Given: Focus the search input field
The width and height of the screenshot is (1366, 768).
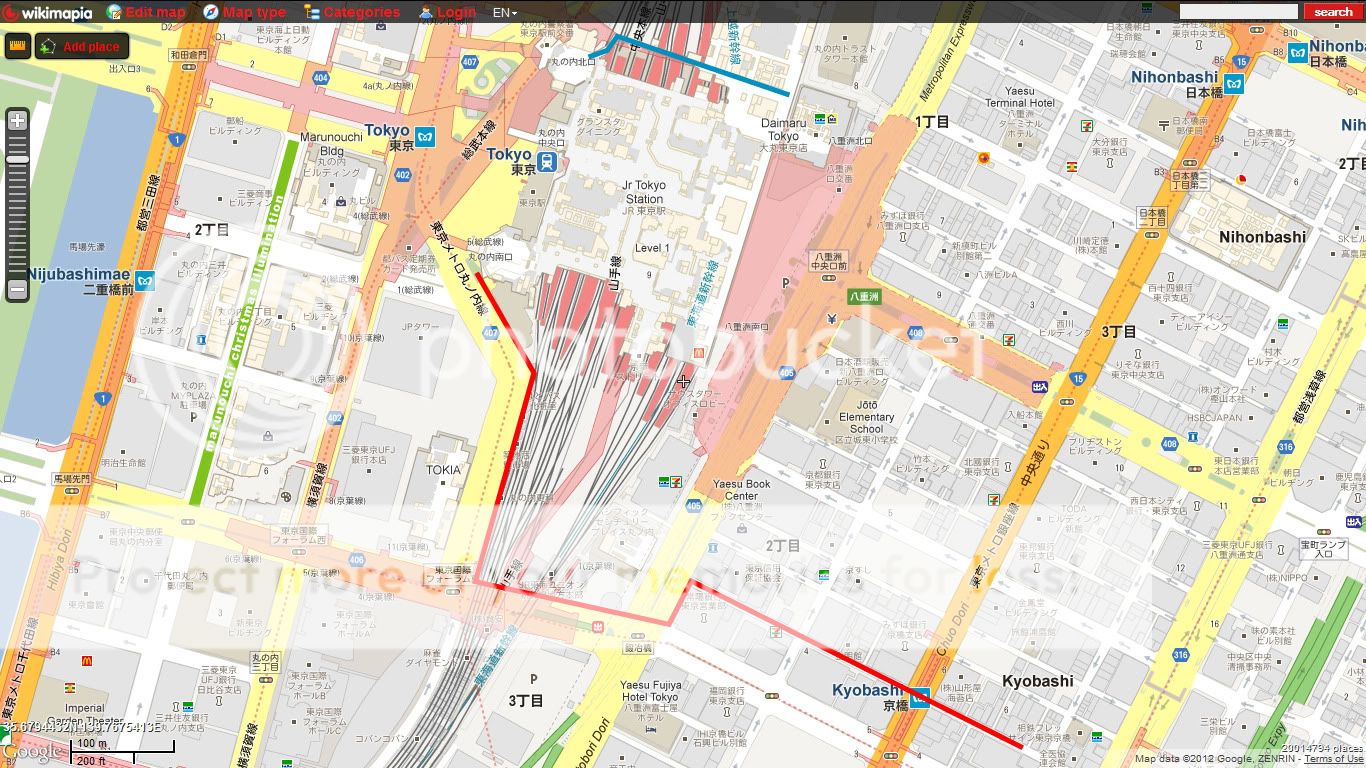Looking at the screenshot, I should 1239,12.
